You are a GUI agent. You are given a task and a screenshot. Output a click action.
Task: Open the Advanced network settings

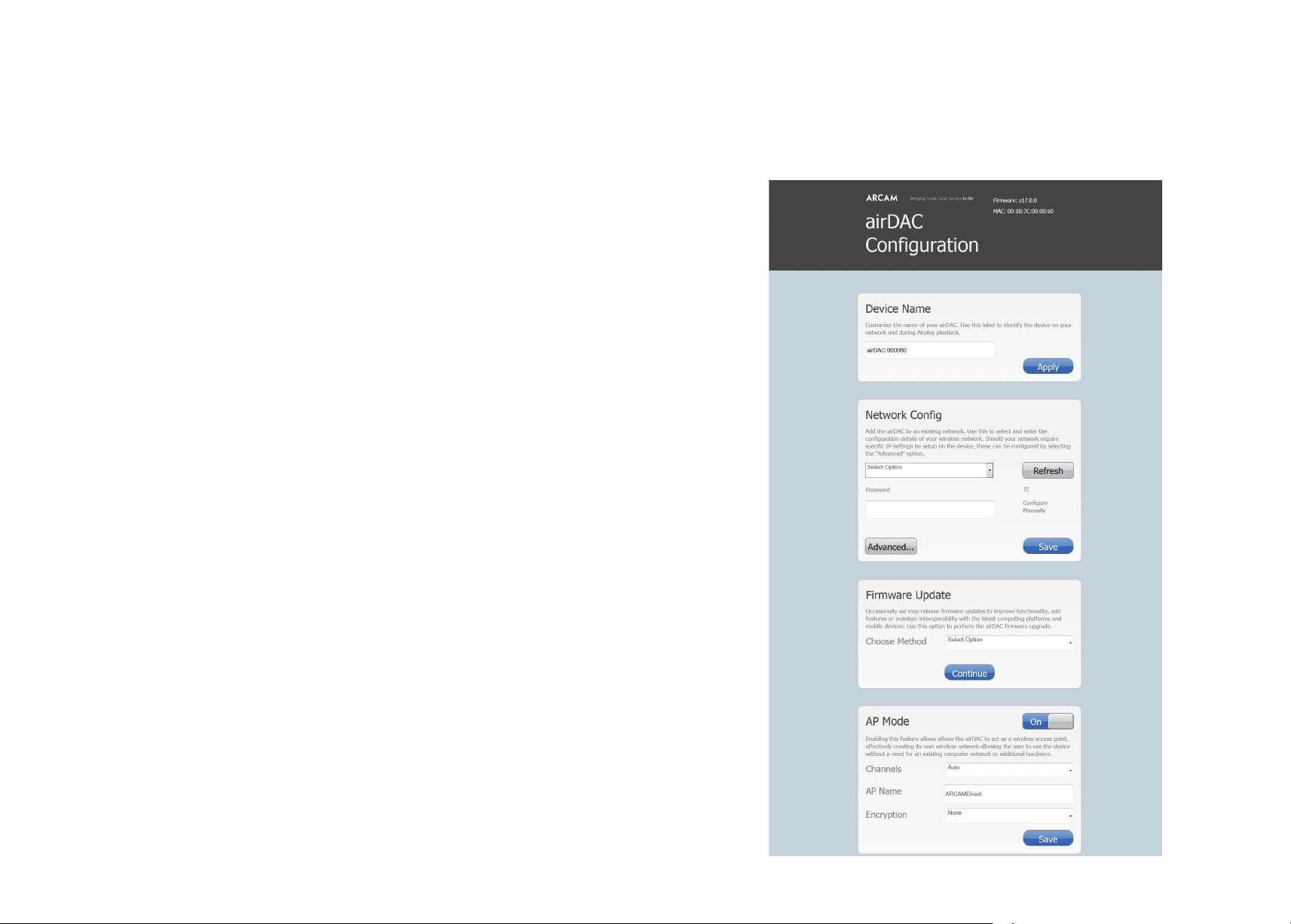[890, 547]
